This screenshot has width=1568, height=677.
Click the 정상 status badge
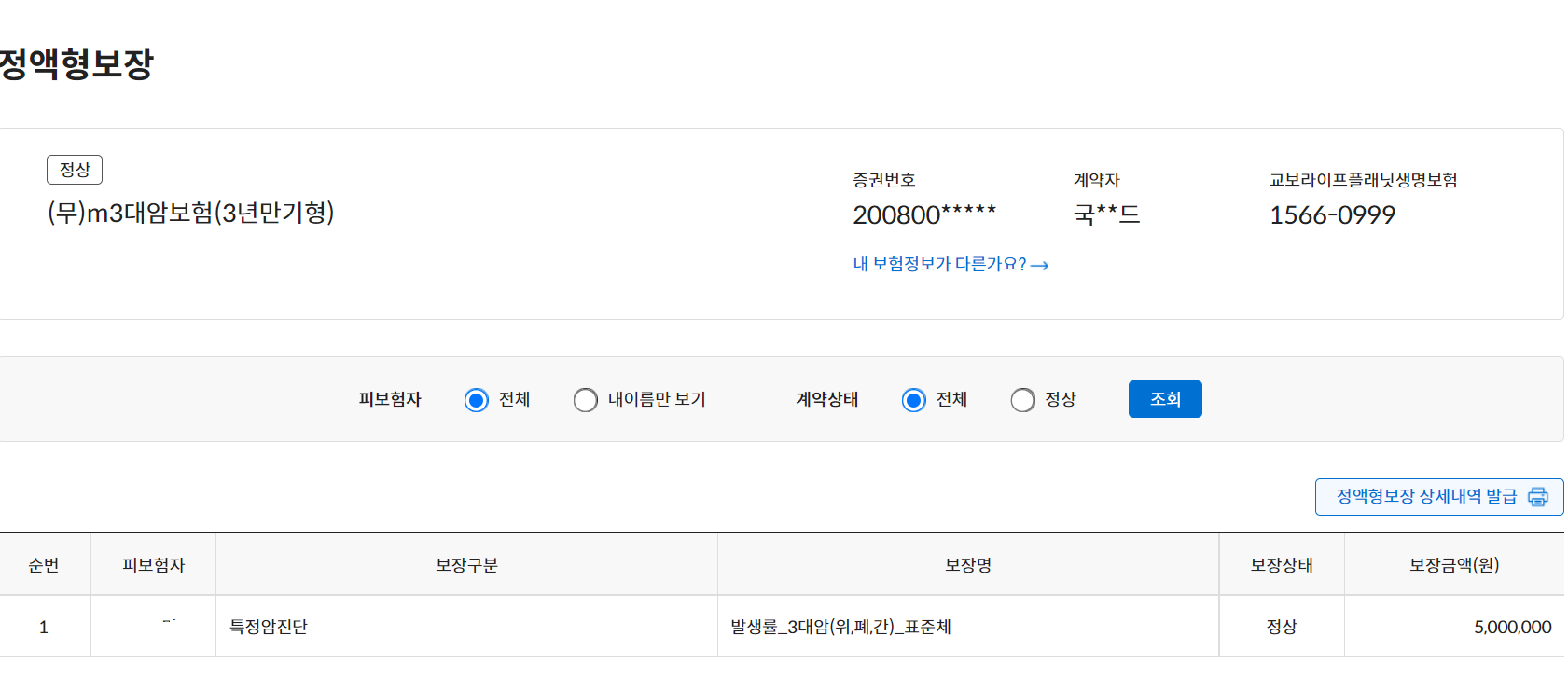pyautogui.click(x=75, y=170)
